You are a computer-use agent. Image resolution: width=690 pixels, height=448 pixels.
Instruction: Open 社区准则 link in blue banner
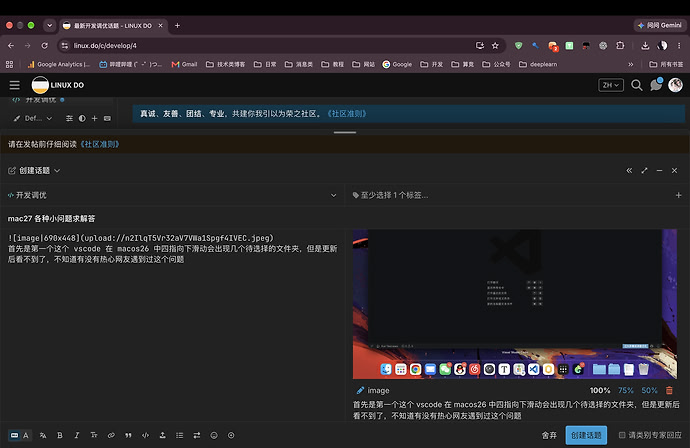point(347,114)
